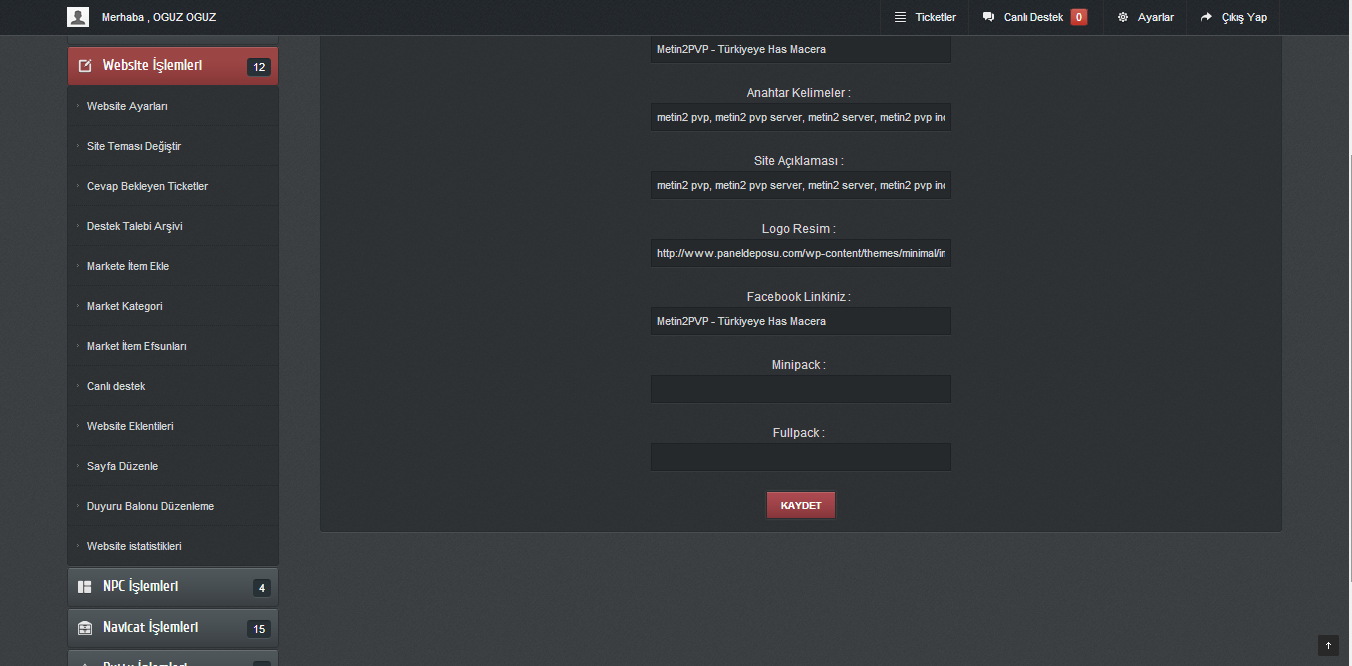This screenshot has height=666, width=1352.
Task: Click the site title field above Anahtar Kelimeler
Action: pos(801,49)
